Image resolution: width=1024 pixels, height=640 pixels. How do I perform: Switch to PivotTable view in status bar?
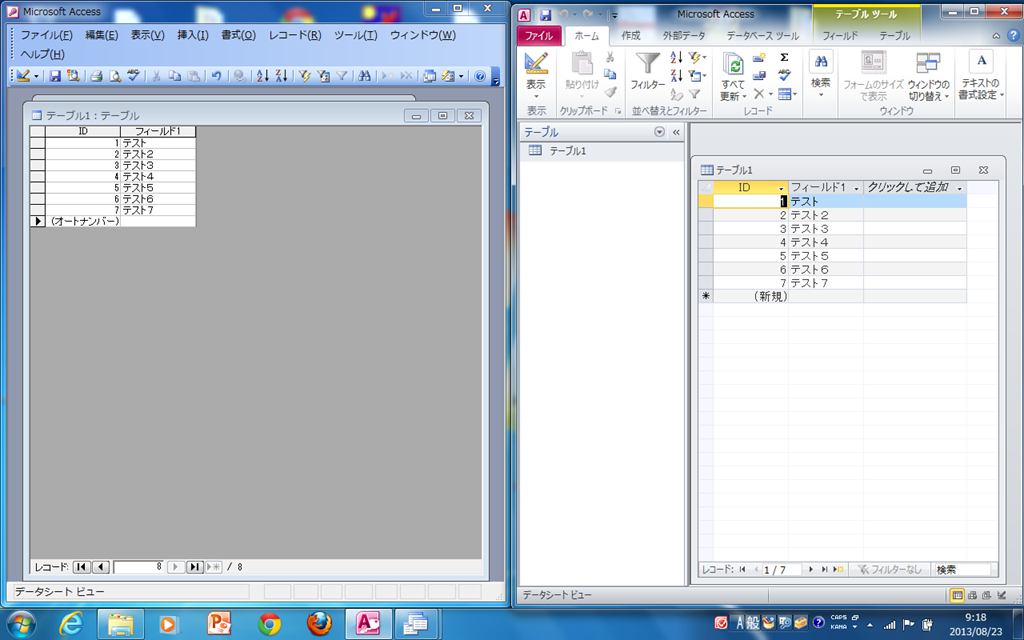pyautogui.click(x=972, y=595)
